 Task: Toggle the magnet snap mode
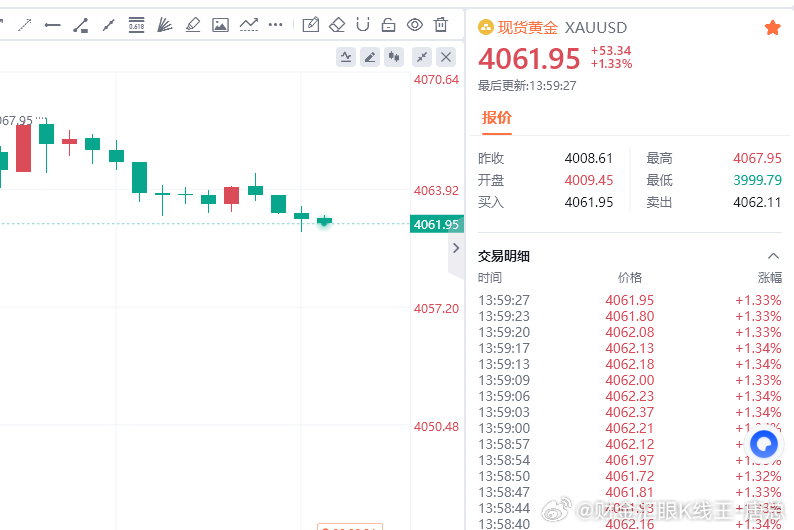pos(363,24)
